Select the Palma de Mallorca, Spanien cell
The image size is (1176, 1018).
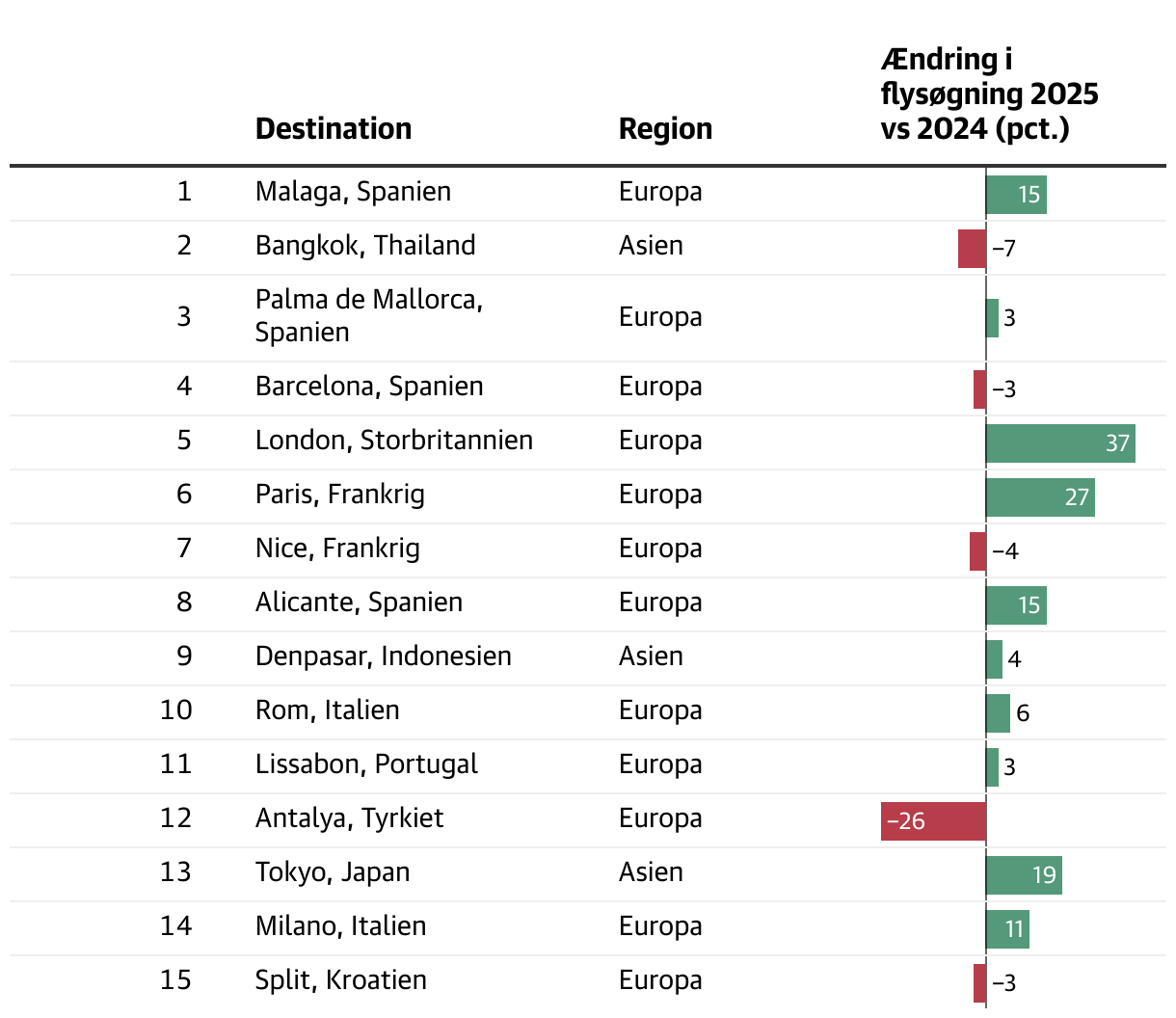click(369, 316)
